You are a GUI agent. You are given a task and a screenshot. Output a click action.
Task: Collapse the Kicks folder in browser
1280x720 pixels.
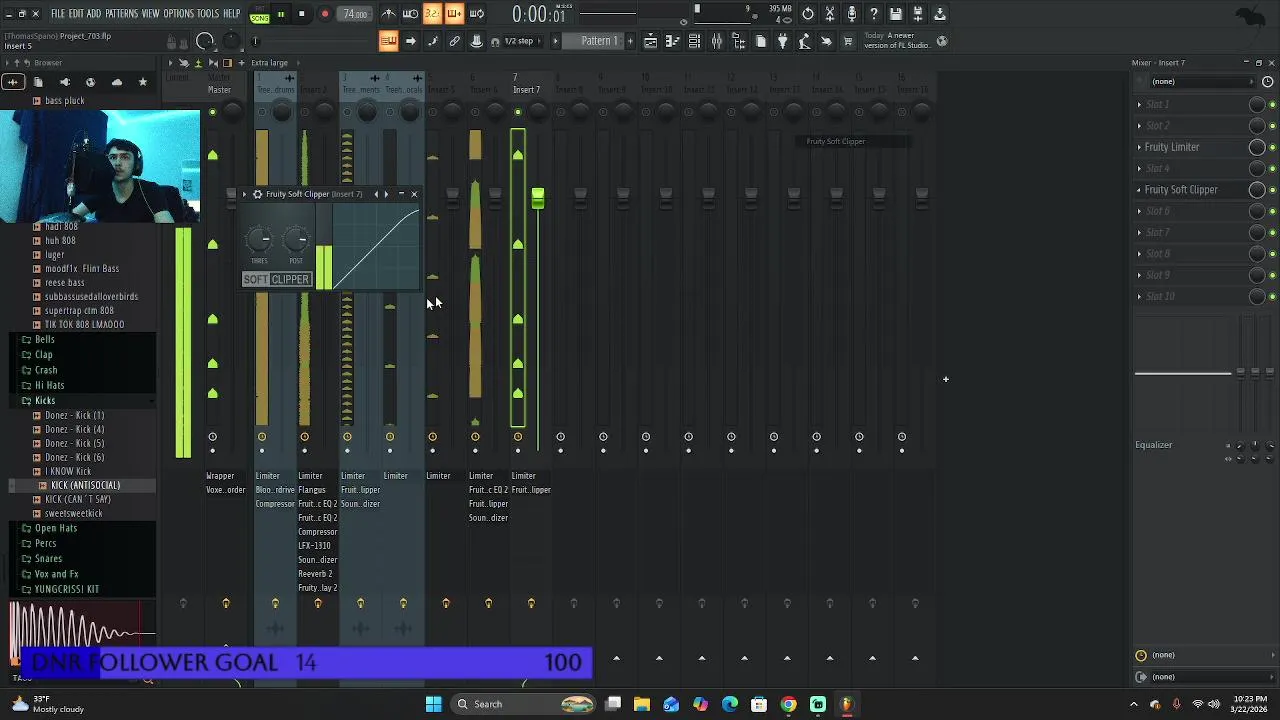pos(44,401)
